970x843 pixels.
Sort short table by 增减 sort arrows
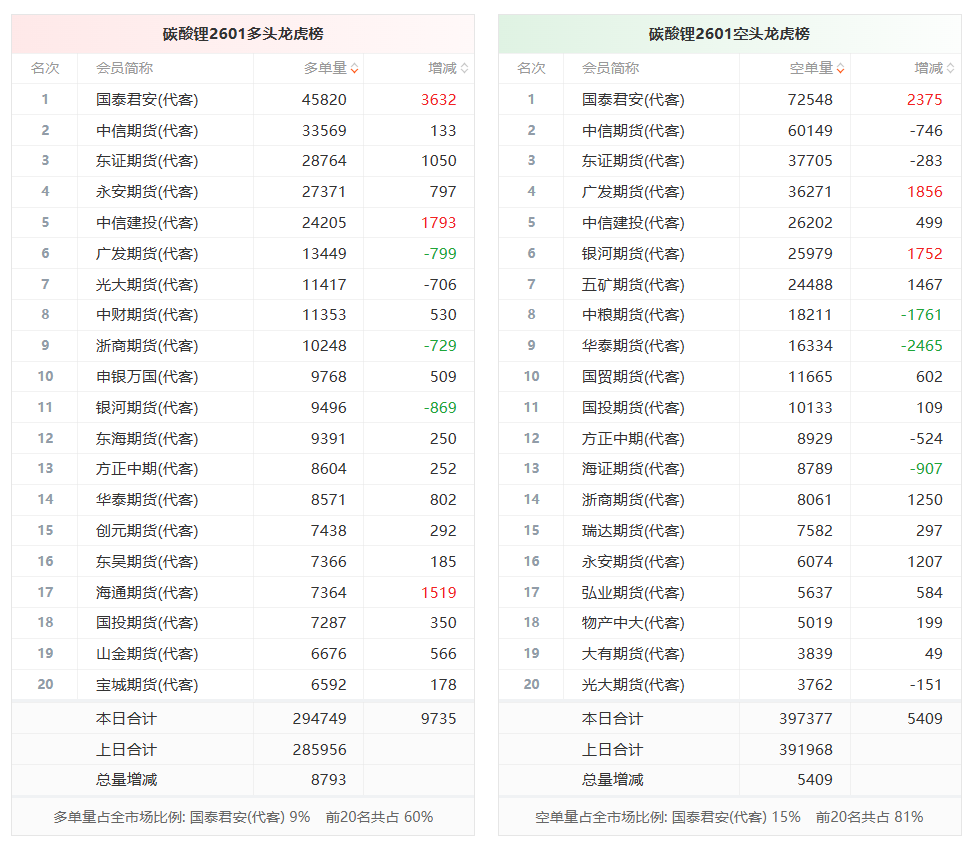[951, 69]
